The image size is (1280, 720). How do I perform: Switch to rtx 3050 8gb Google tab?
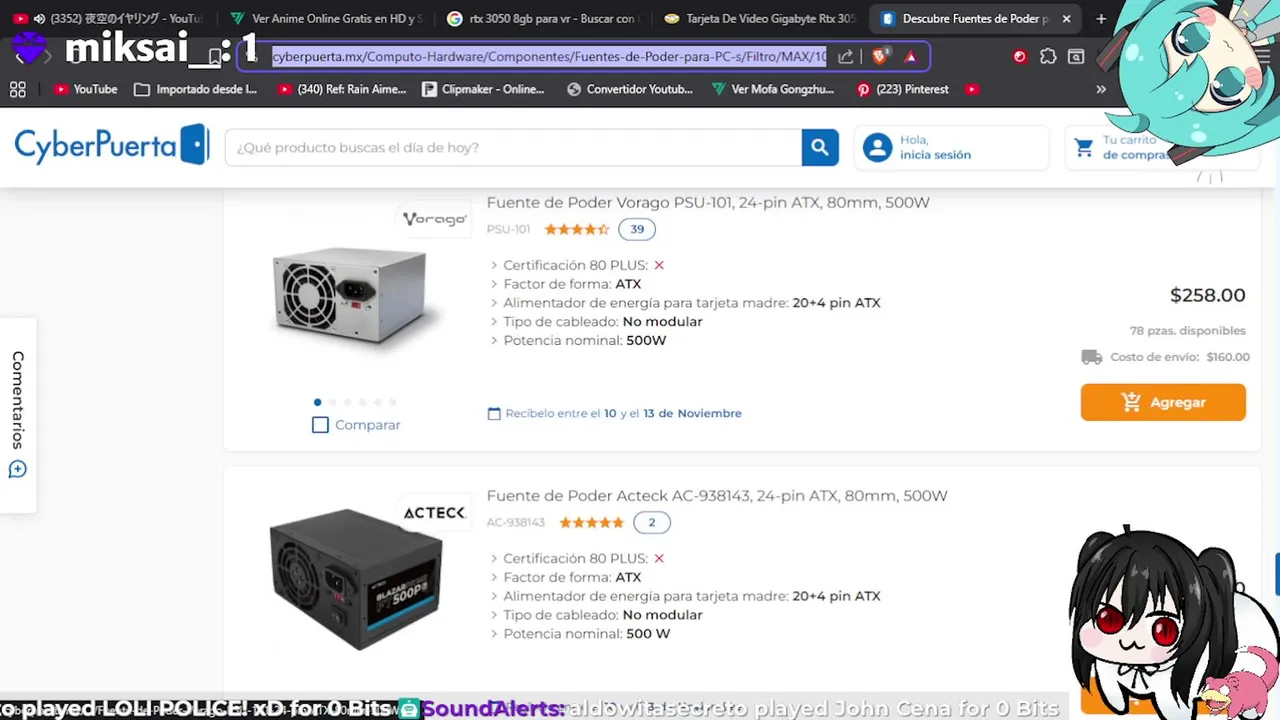[541, 19]
